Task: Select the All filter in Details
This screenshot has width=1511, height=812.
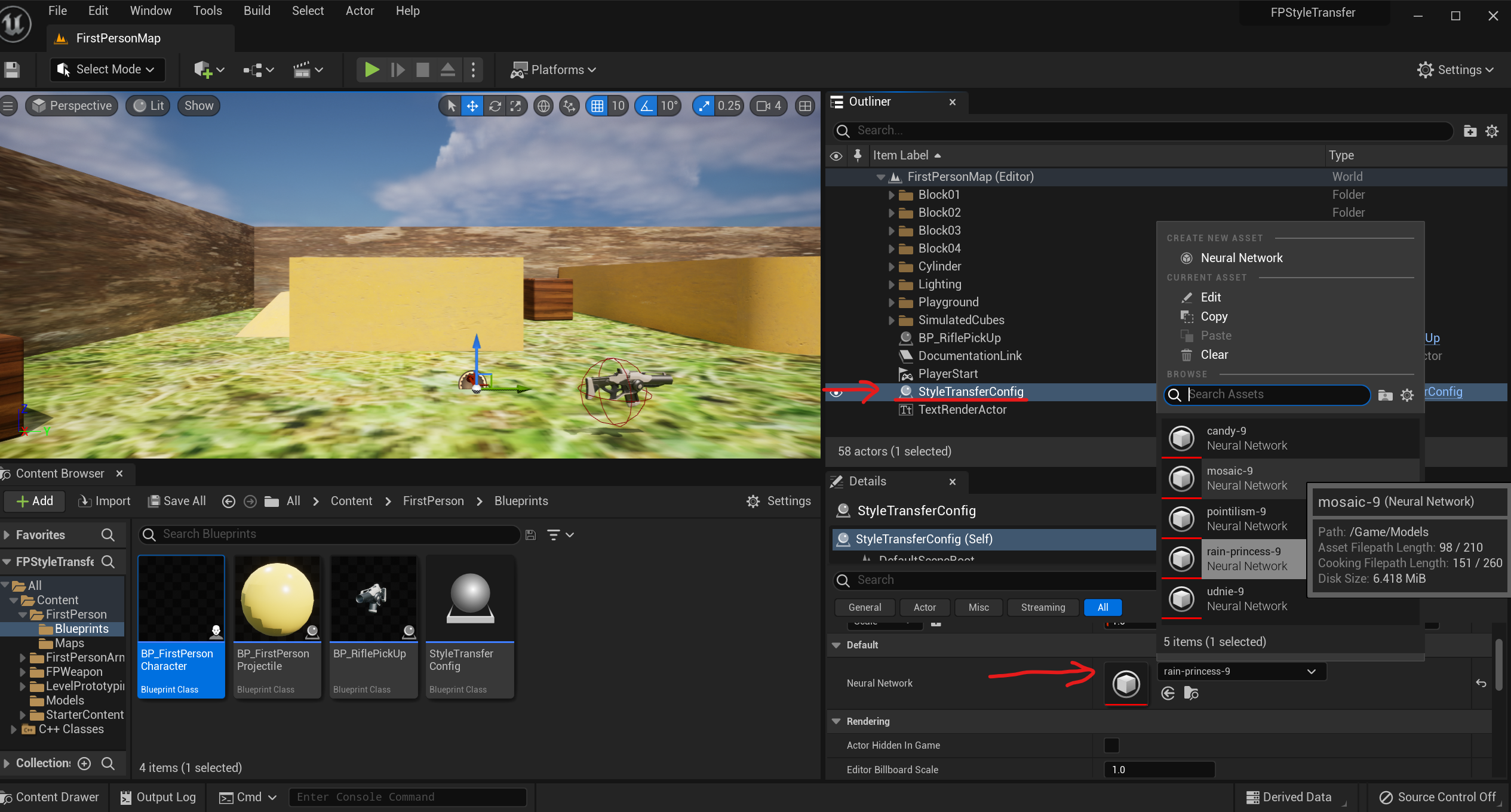Action: (1102, 608)
